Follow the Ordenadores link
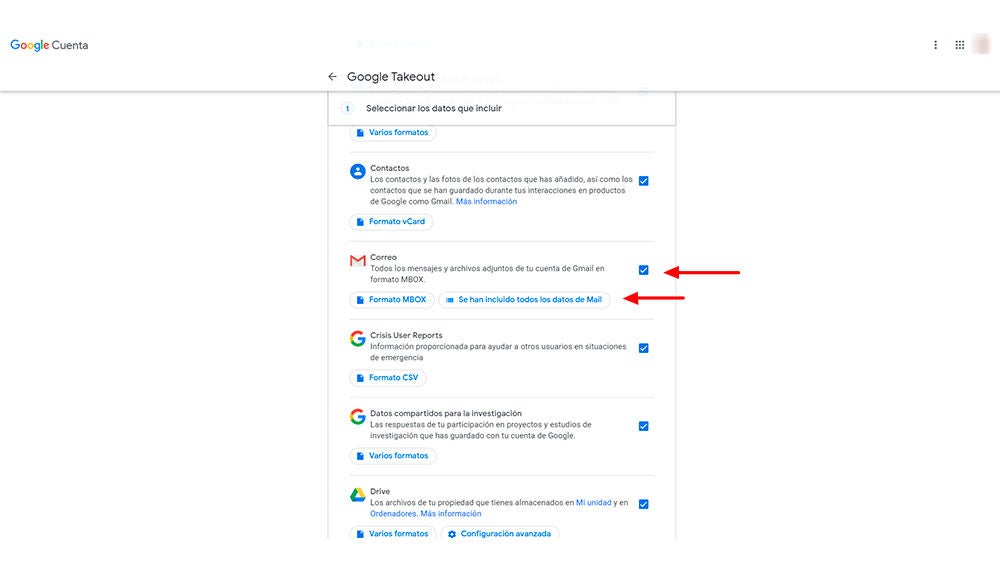Viewport: 1000px width, 567px height. pos(393,513)
